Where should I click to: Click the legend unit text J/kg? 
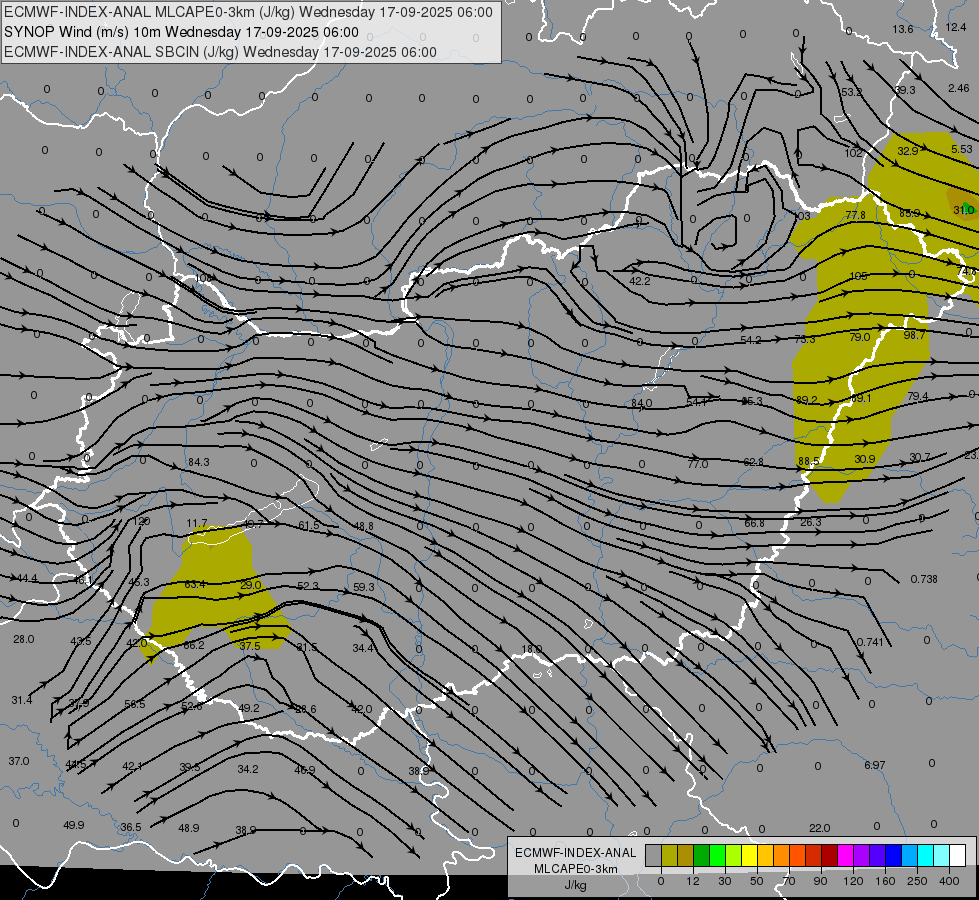(575, 885)
